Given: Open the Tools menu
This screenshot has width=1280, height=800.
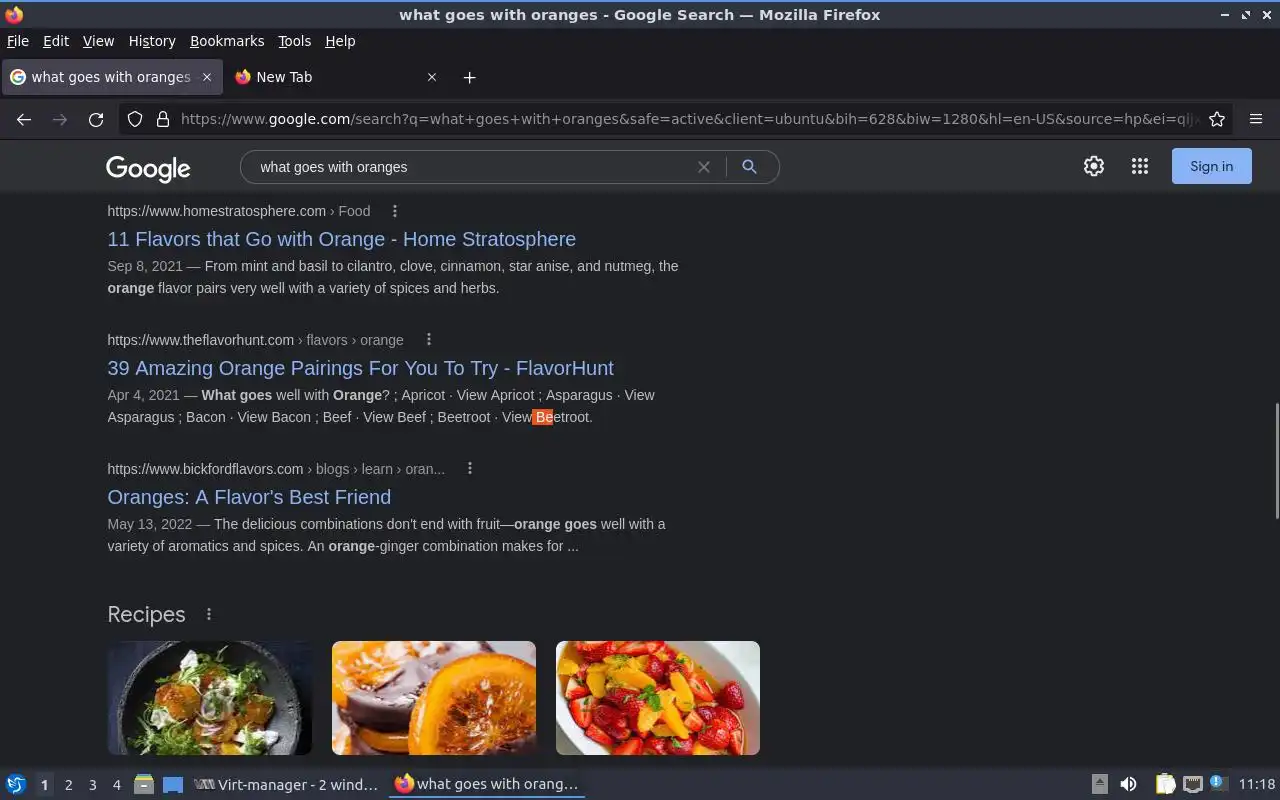Looking at the screenshot, I should 294,41.
